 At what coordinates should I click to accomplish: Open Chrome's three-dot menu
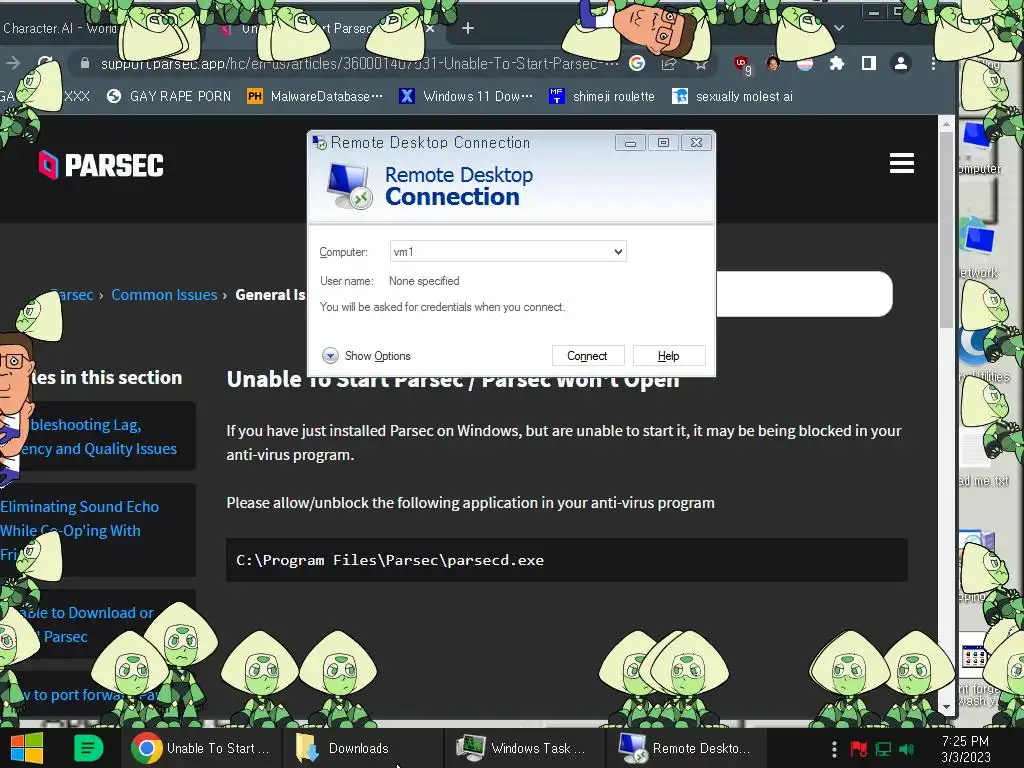pyautogui.click(x=933, y=63)
